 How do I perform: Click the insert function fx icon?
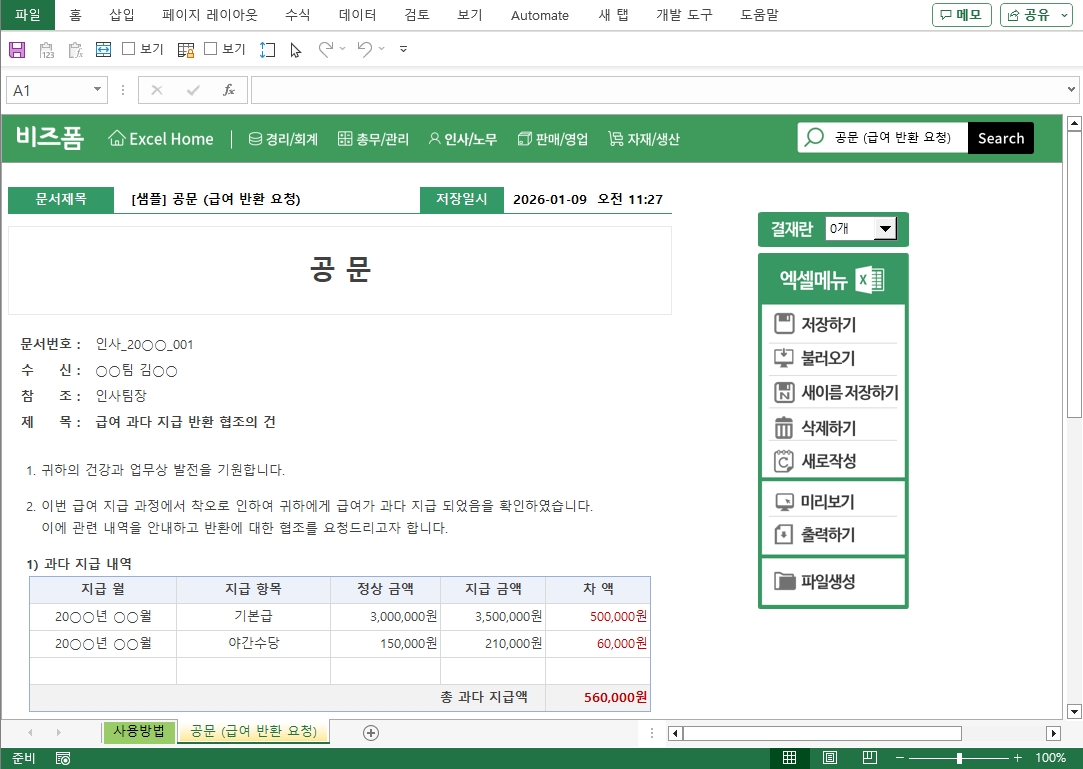[229, 90]
